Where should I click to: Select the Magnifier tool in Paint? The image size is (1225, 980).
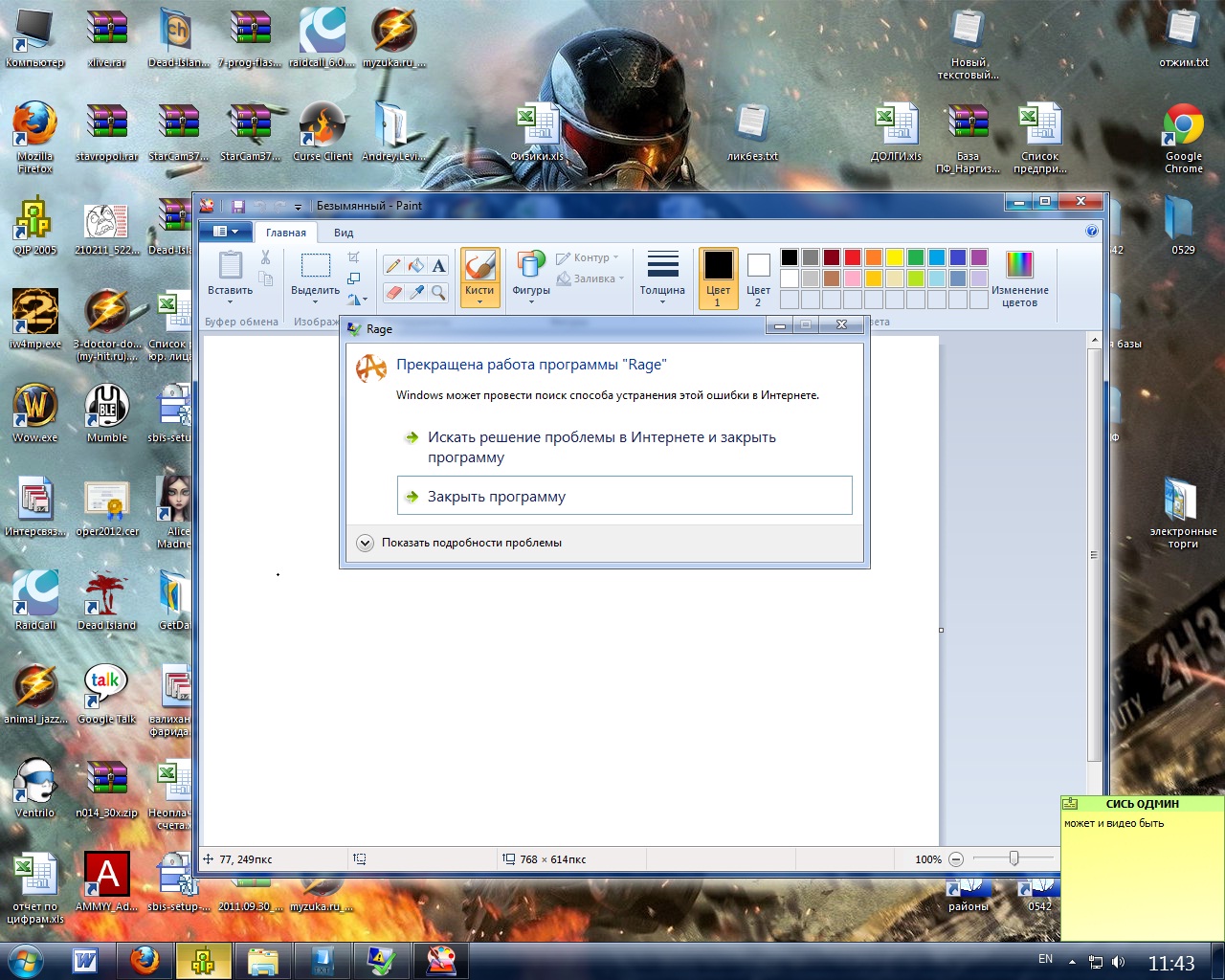click(438, 292)
